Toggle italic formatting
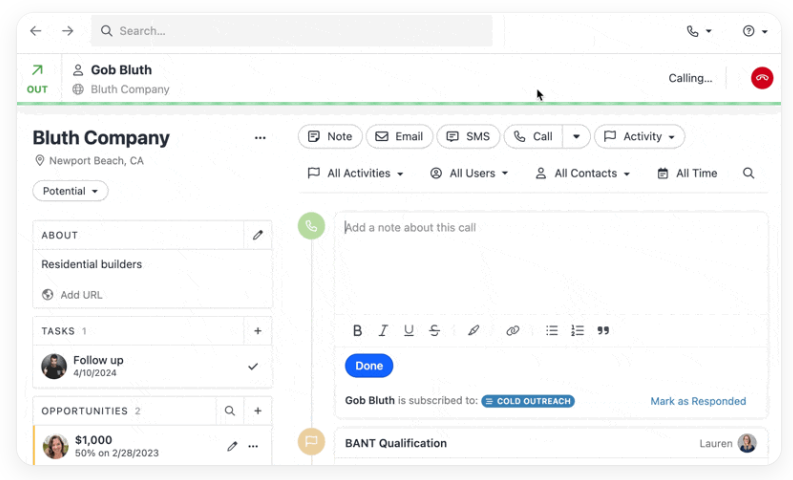The height and width of the screenshot is (480, 793). (x=383, y=331)
